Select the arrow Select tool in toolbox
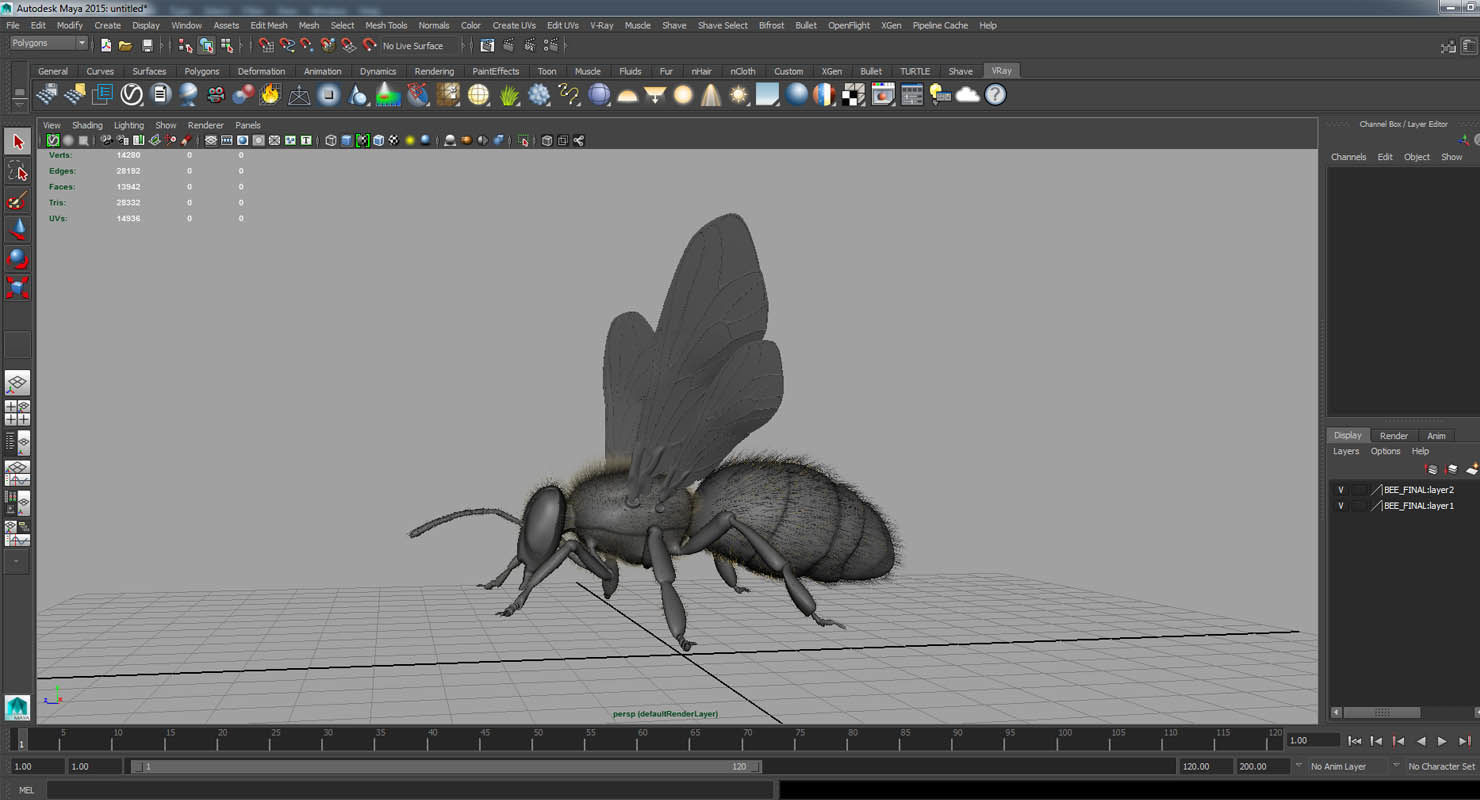The height and width of the screenshot is (800, 1480). click(x=17, y=142)
